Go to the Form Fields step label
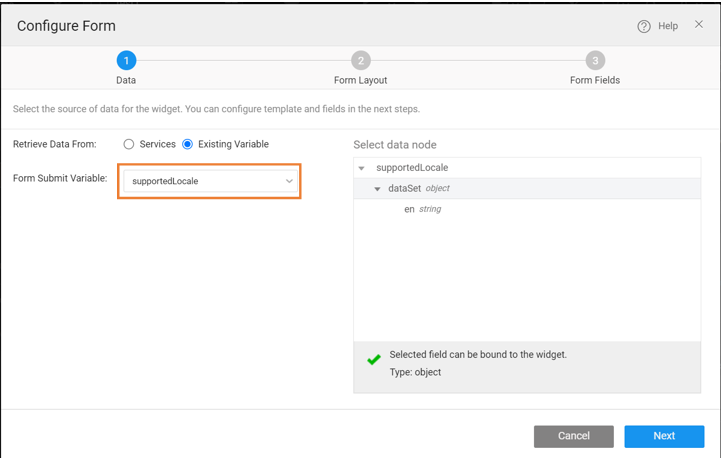 tap(595, 80)
